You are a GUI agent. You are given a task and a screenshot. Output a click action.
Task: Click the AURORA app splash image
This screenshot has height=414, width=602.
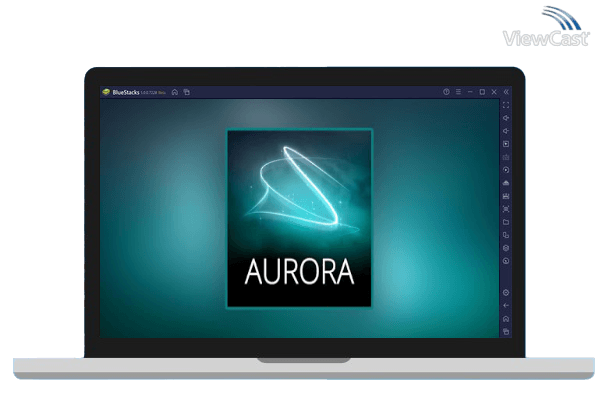point(299,218)
